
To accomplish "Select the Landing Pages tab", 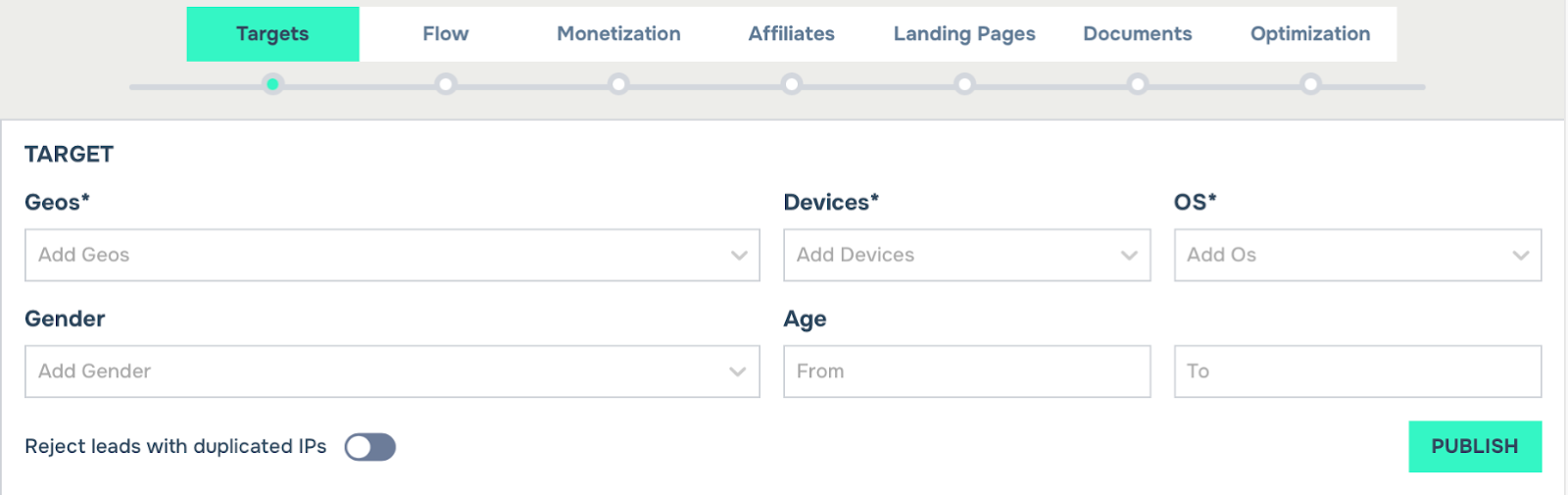I will pyautogui.click(x=964, y=34).
